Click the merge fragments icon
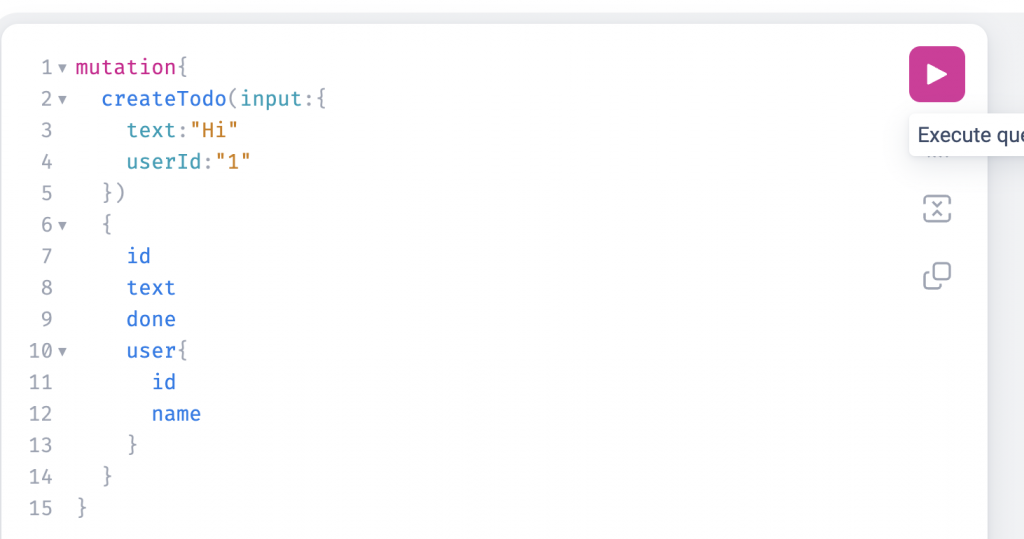Image resolution: width=1024 pixels, height=539 pixels. pos(936,209)
